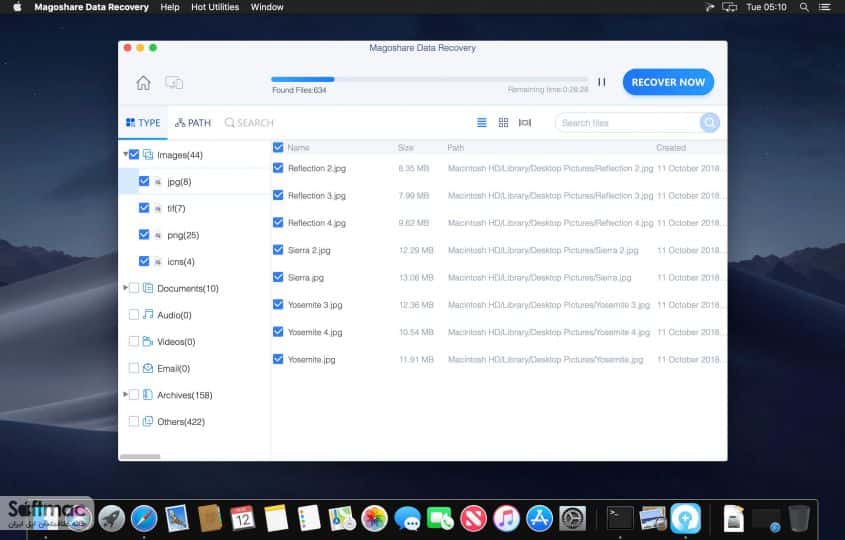
Task: Uncheck Yosemite.jpg file checkbox
Action: [x=278, y=359]
